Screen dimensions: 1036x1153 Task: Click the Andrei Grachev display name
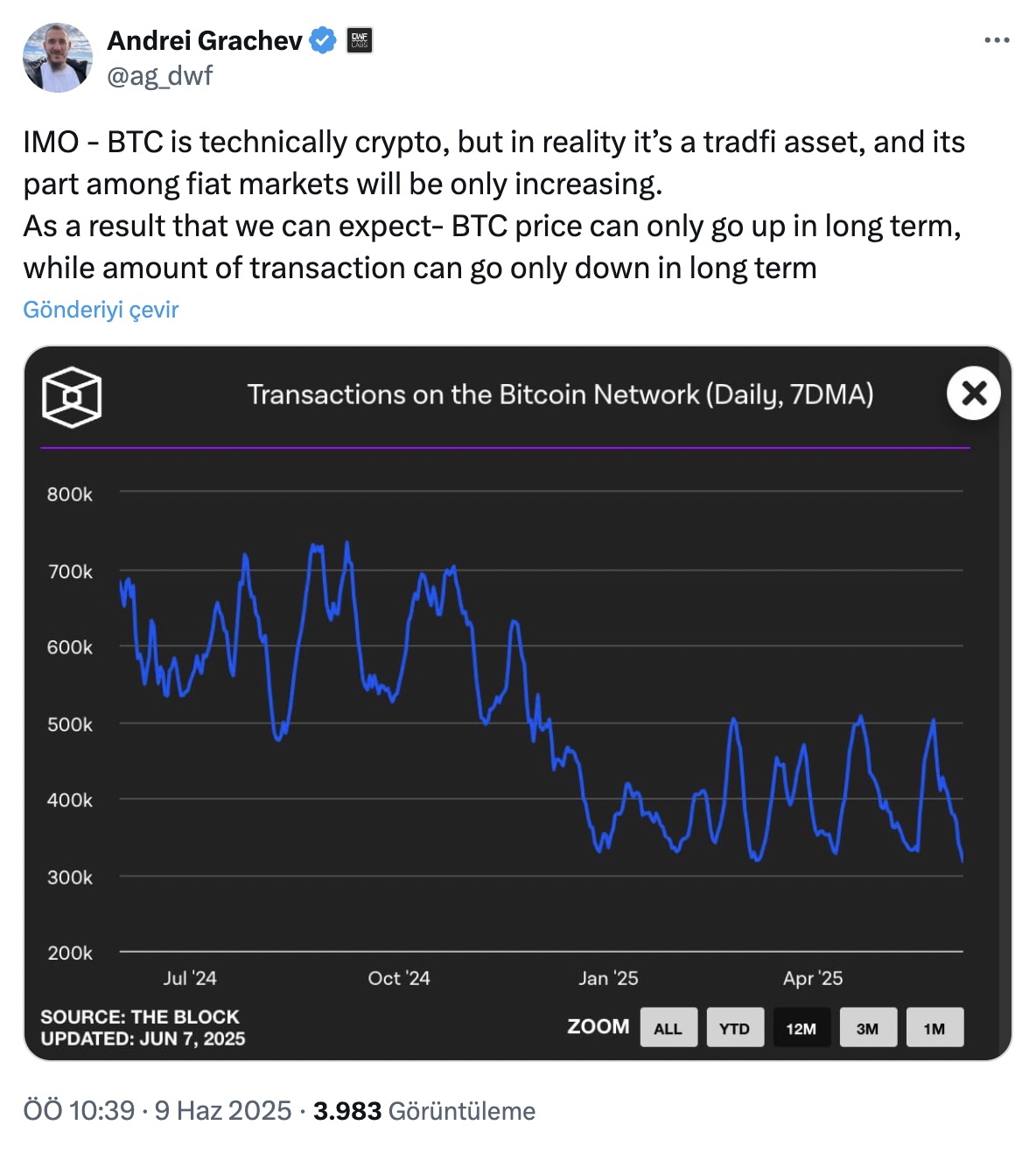tap(205, 40)
